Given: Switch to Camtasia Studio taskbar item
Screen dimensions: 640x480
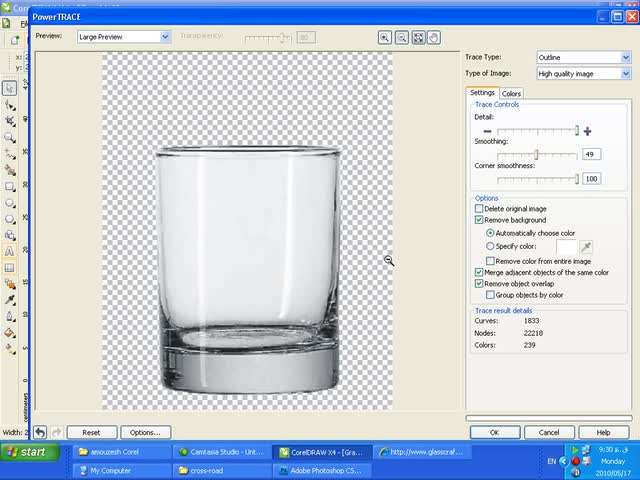Looking at the screenshot, I should 223,452.
